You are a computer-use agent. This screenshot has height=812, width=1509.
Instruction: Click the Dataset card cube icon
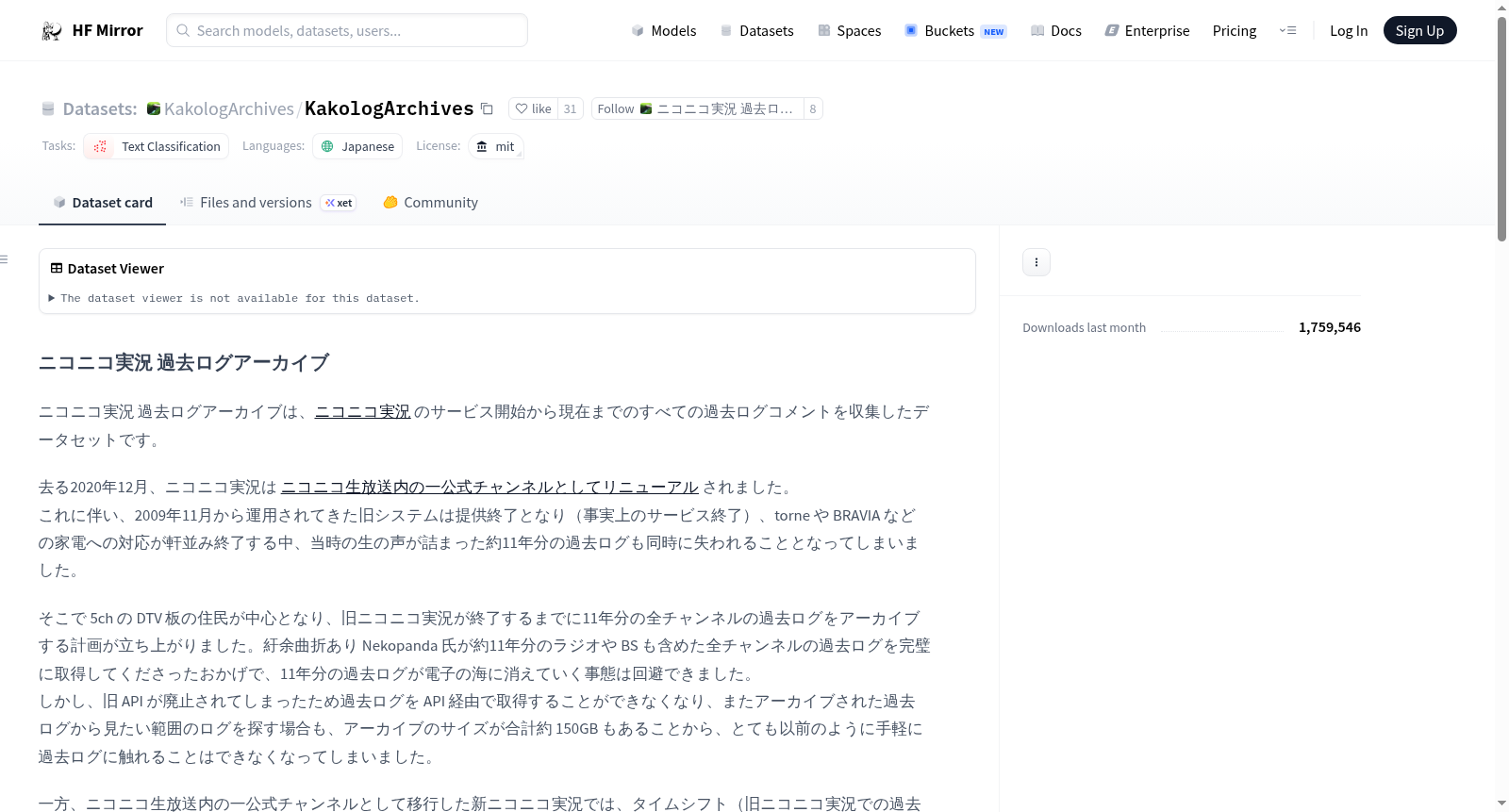click(x=59, y=203)
